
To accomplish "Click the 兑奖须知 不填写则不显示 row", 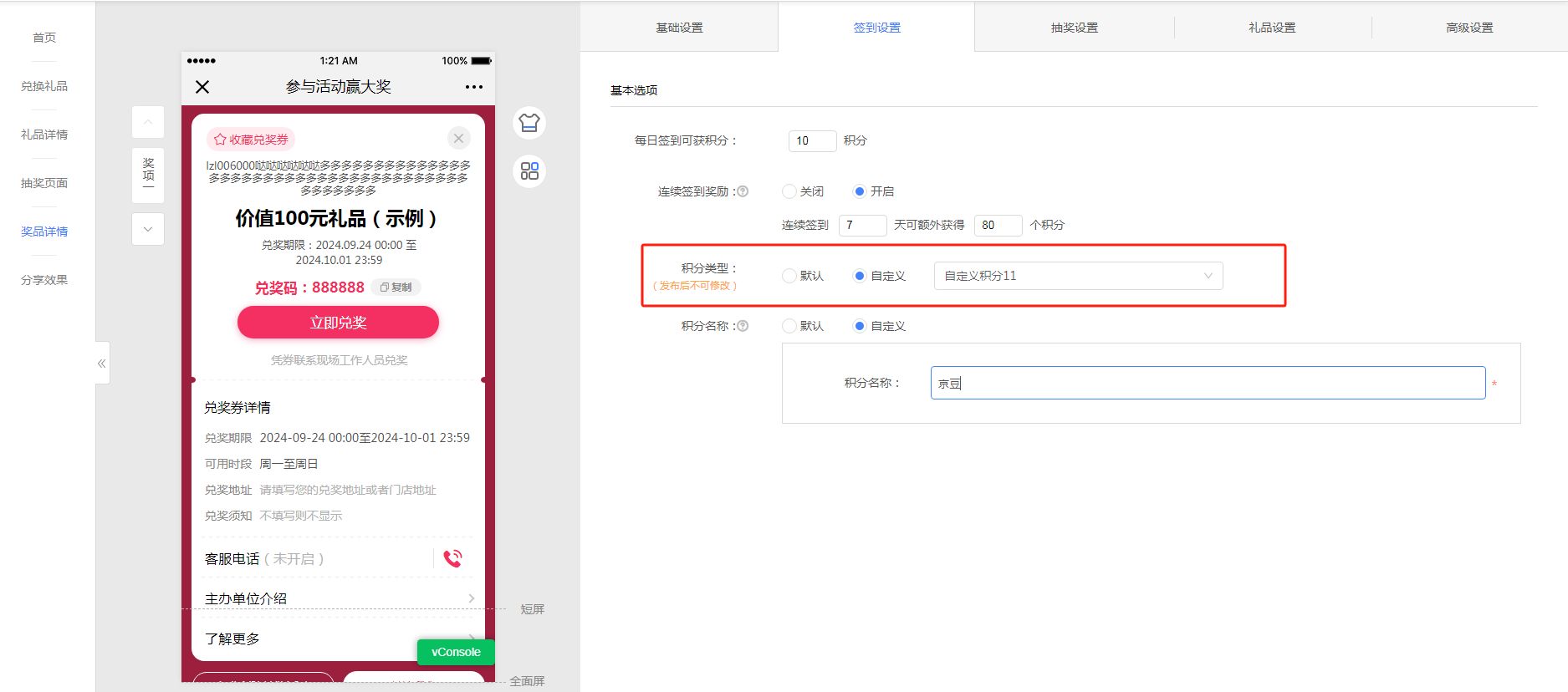I will (273, 516).
